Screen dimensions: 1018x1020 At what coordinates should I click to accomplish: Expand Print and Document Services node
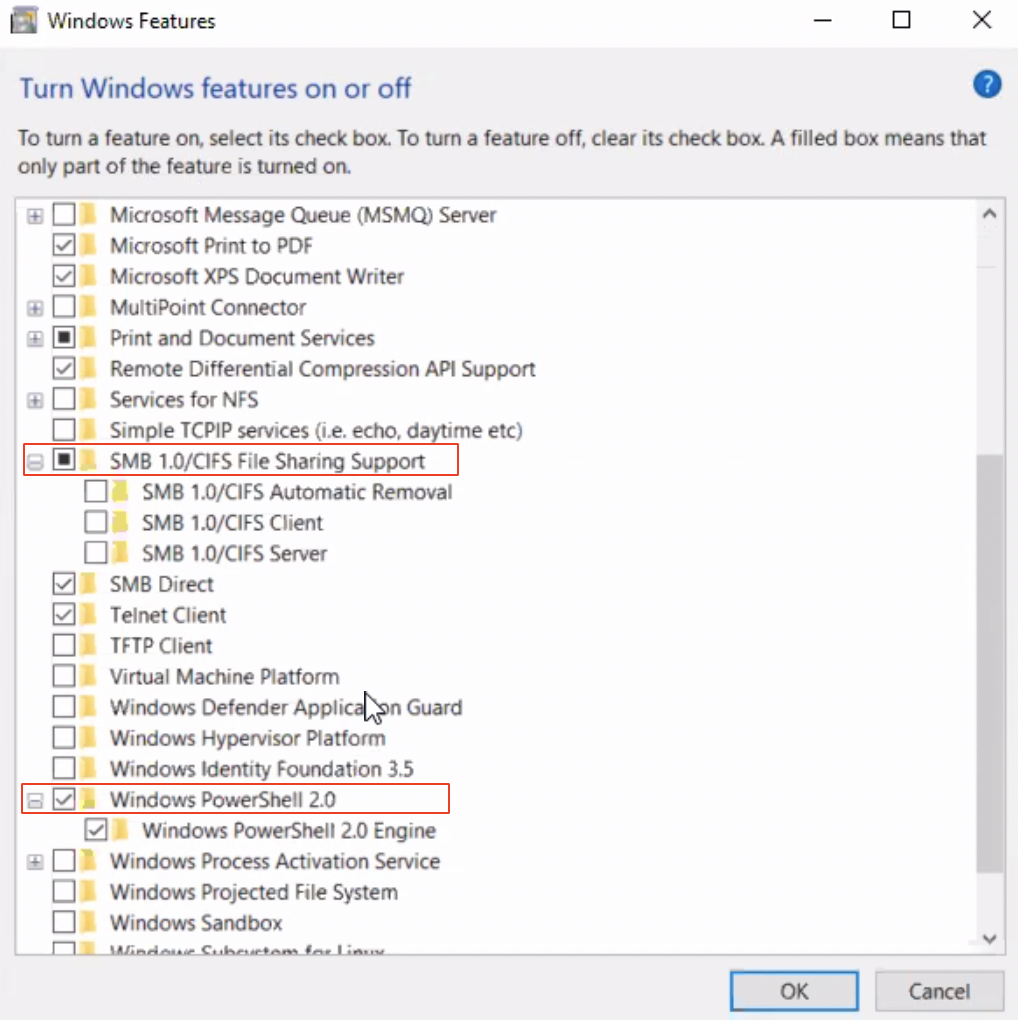[x=35, y=338]
